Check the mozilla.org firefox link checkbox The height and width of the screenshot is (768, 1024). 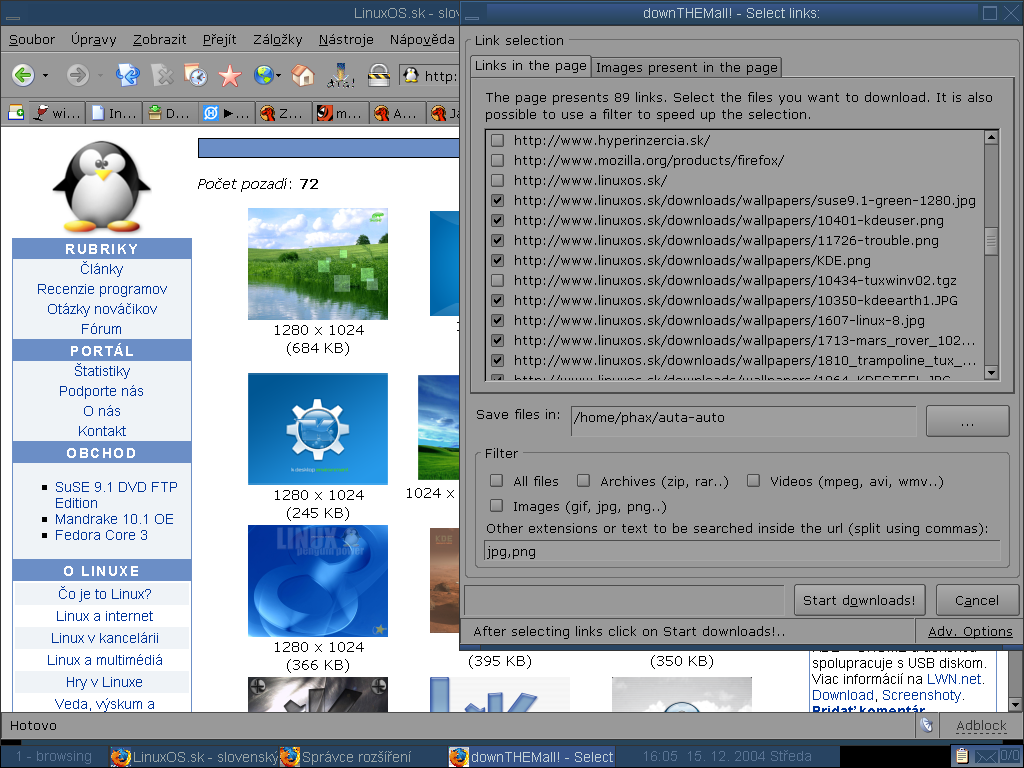498,160
